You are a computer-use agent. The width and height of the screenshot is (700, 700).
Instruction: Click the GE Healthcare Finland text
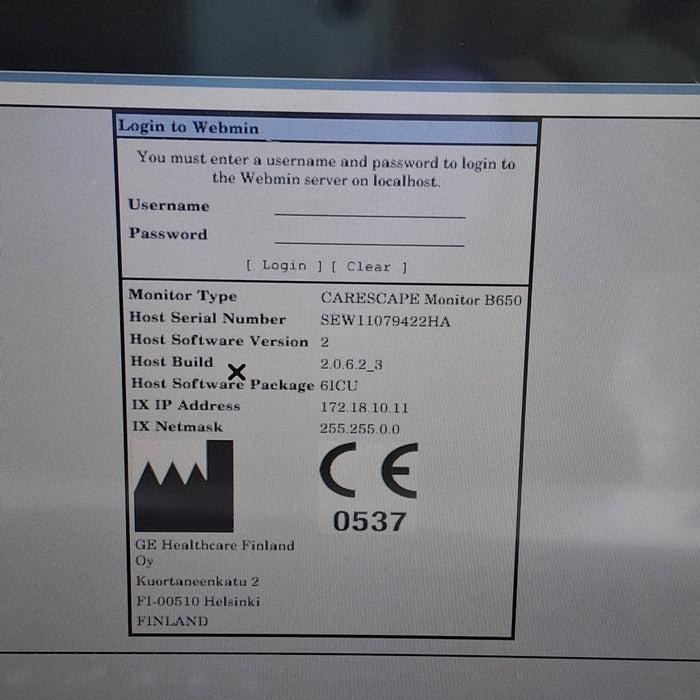[x=215, y=546]
